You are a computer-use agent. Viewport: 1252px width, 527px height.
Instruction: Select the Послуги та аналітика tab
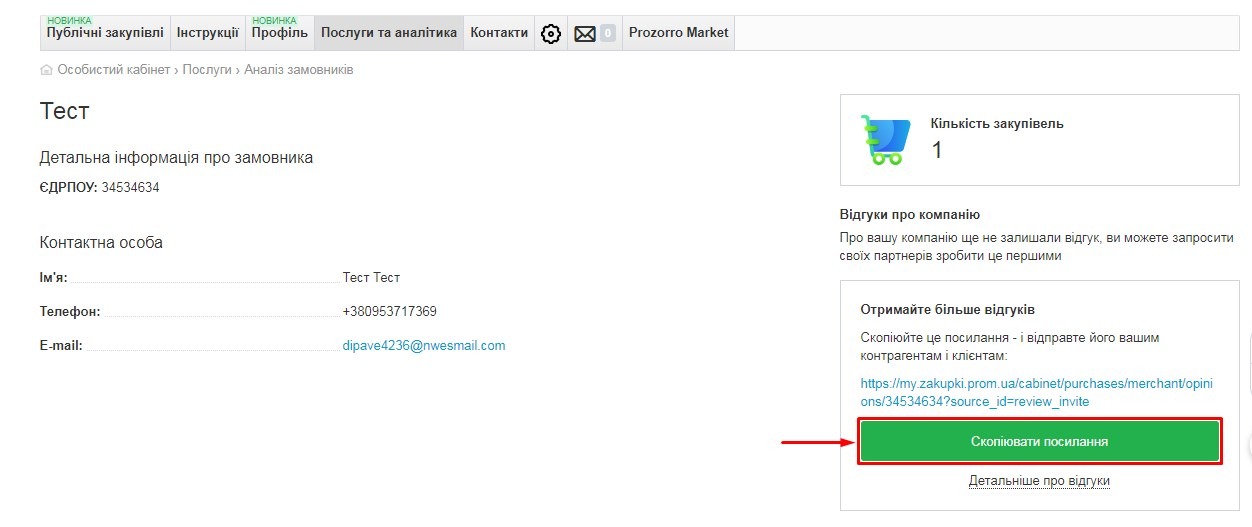tap(389, 33)
